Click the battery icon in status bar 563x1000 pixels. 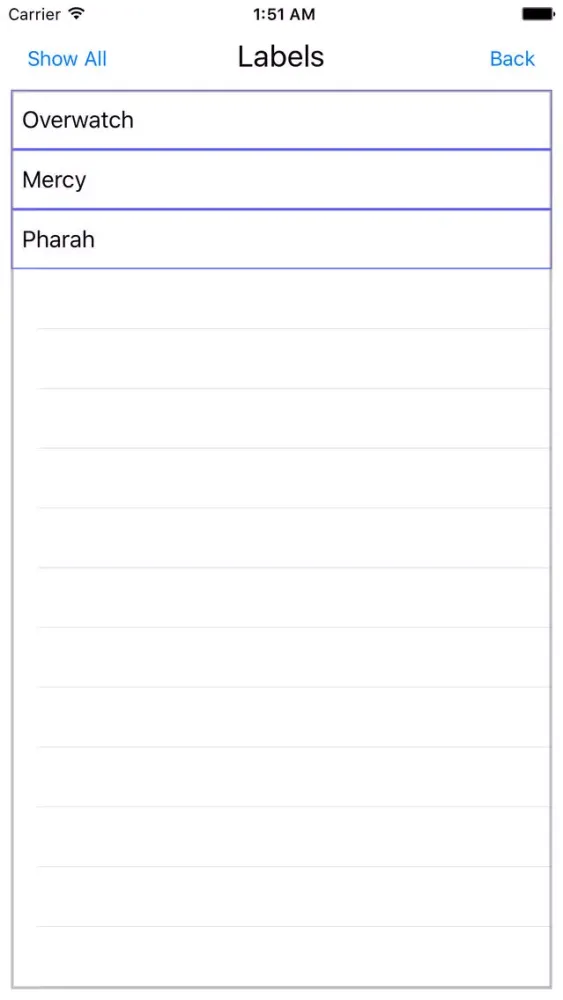[x=538, y=14]
